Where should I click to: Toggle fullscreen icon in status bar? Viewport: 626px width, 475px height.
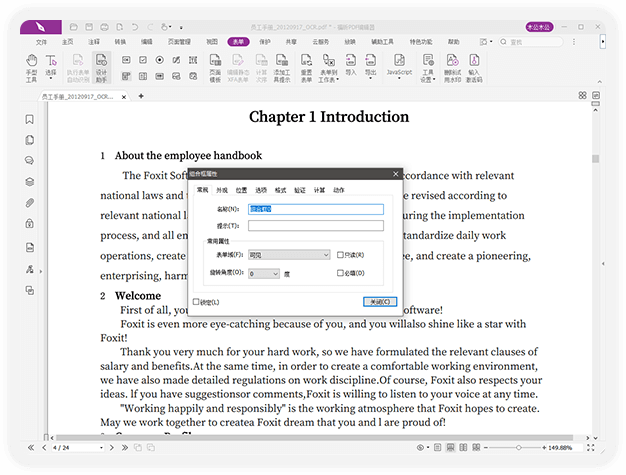click(590, 447)
